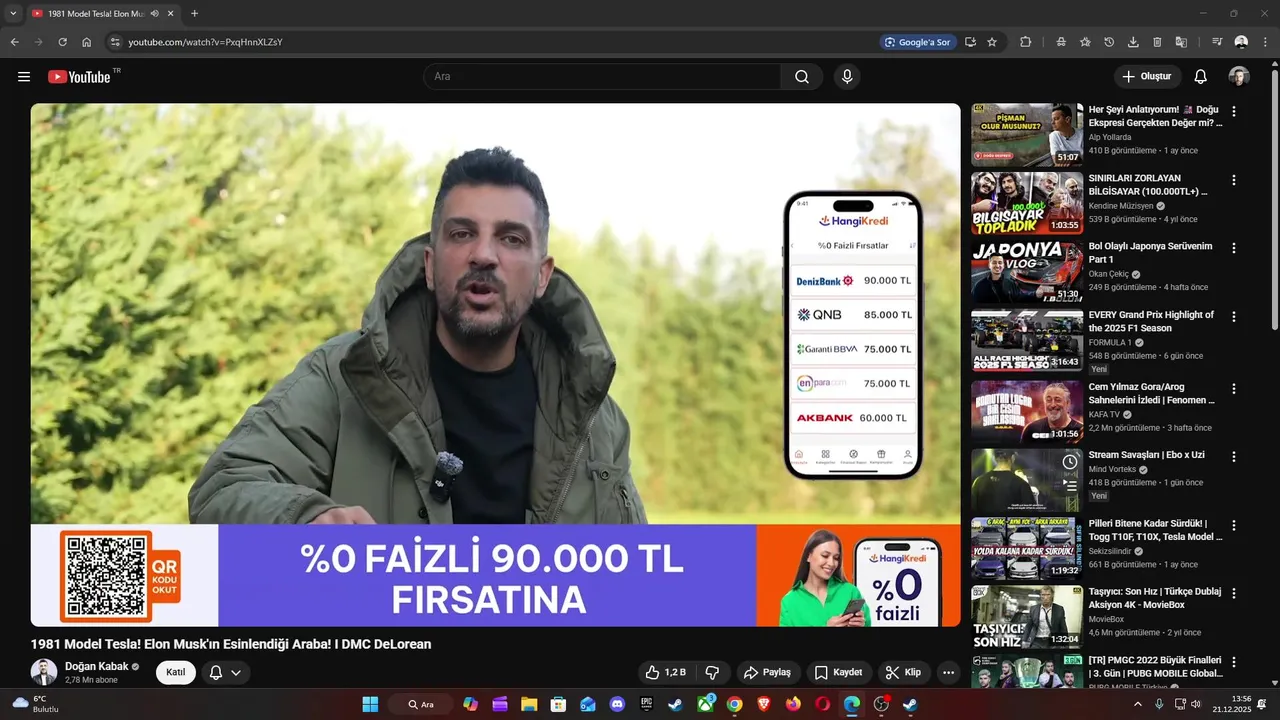Open File Explorer from taskbar
This screenshot has height=720, width=1280.
529,704
